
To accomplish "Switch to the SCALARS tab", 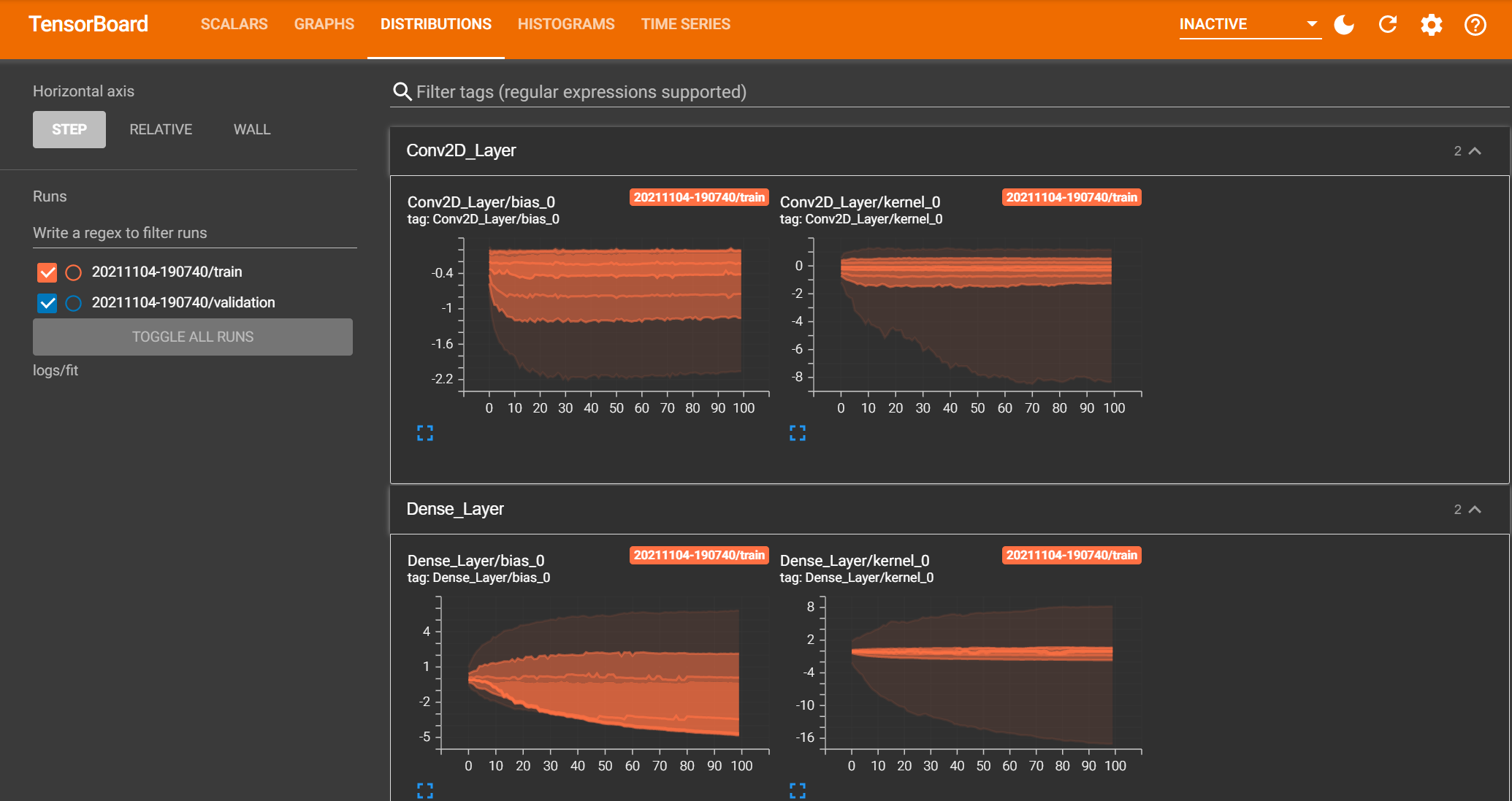I will (234, 24).
